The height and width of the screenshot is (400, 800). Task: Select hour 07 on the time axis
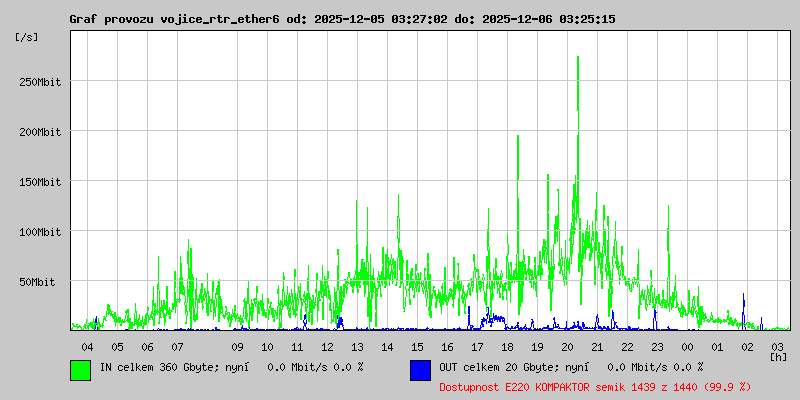pos(177,347)
